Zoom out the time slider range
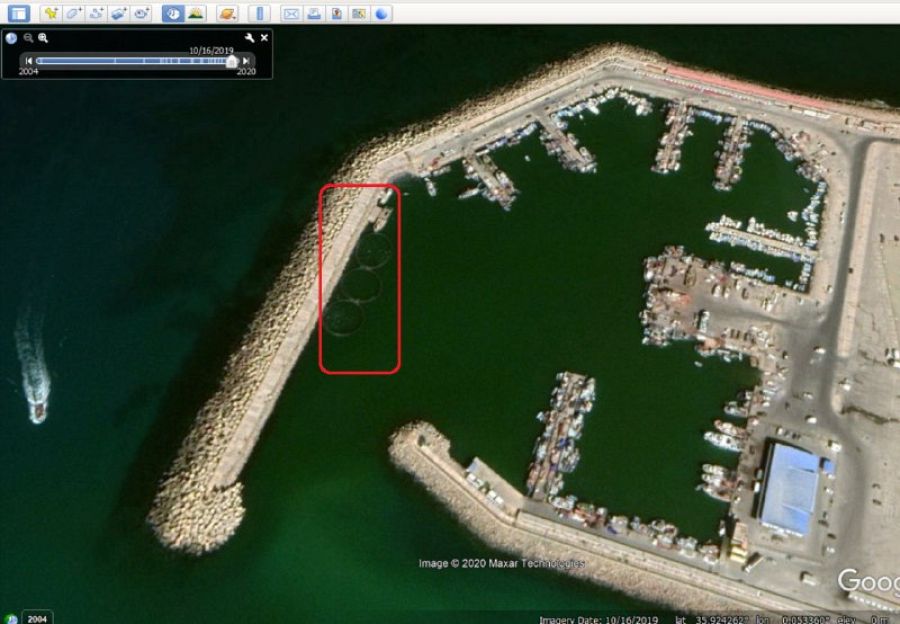900x624 pixels. click(x=28, y=38)
